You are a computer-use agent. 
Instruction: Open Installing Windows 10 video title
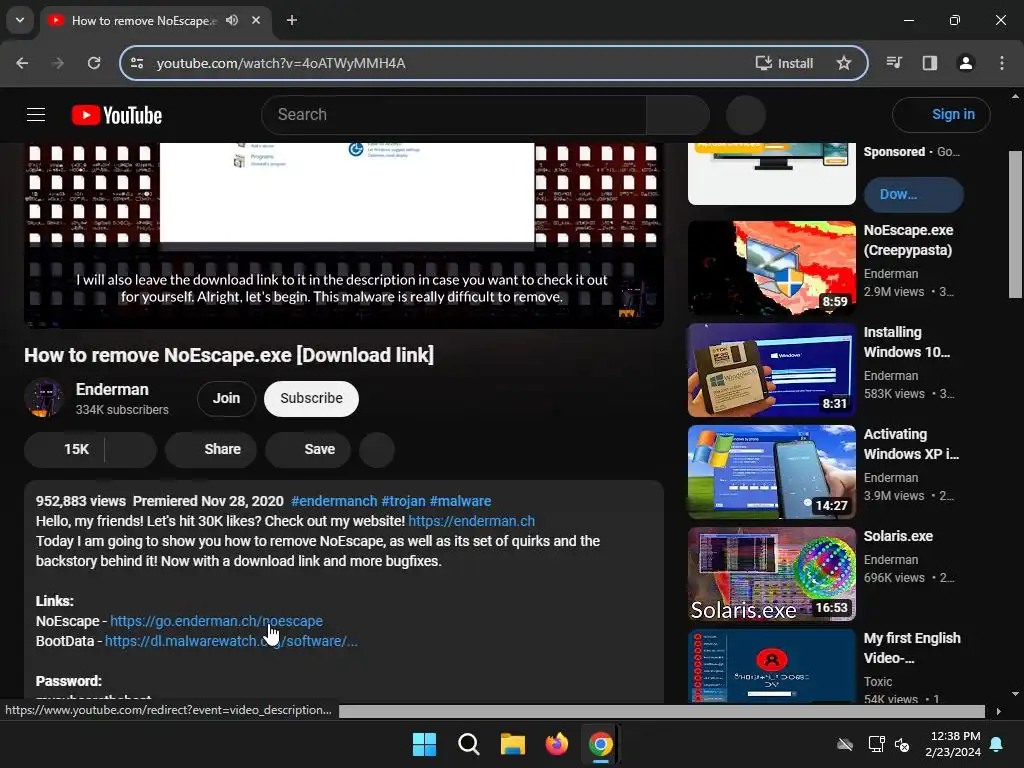[906, 342]
